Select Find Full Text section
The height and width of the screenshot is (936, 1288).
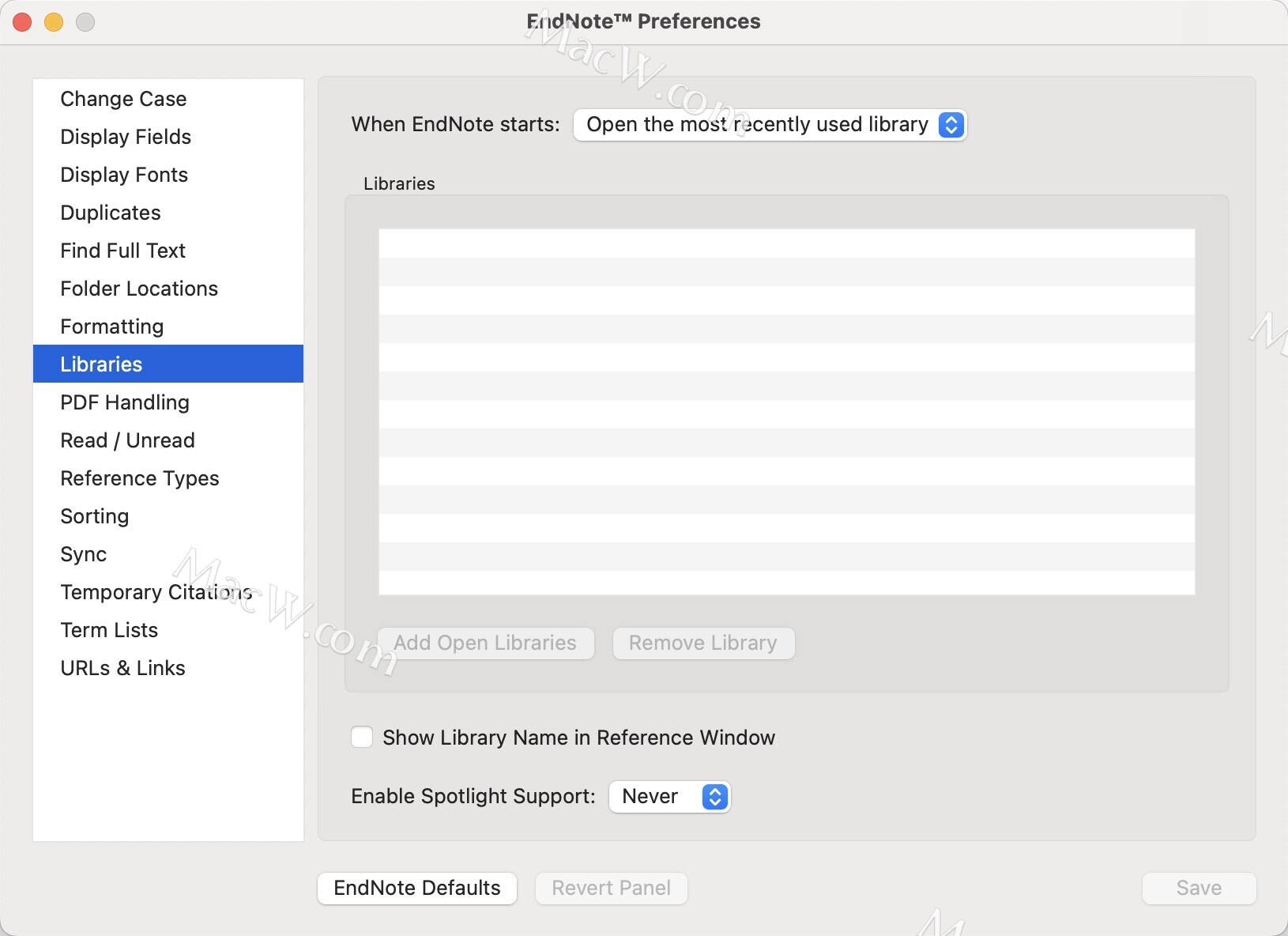pos(168,251)
